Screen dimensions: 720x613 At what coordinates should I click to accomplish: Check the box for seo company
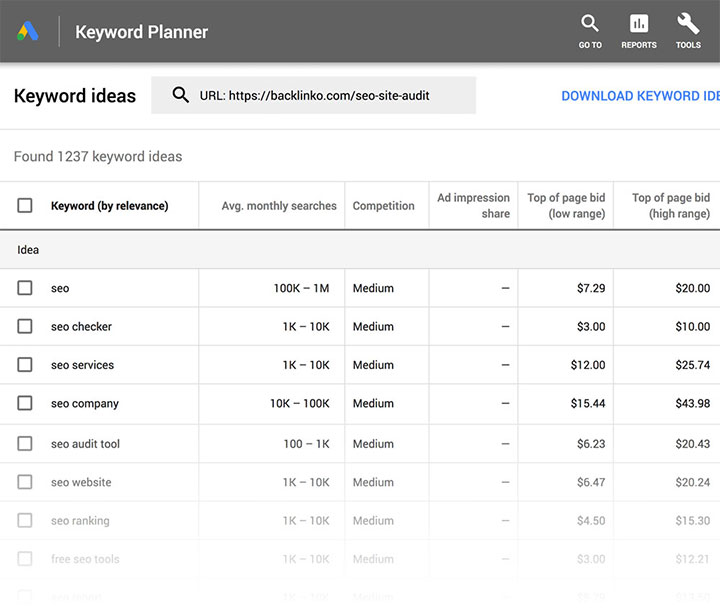[x=25, y=403]
